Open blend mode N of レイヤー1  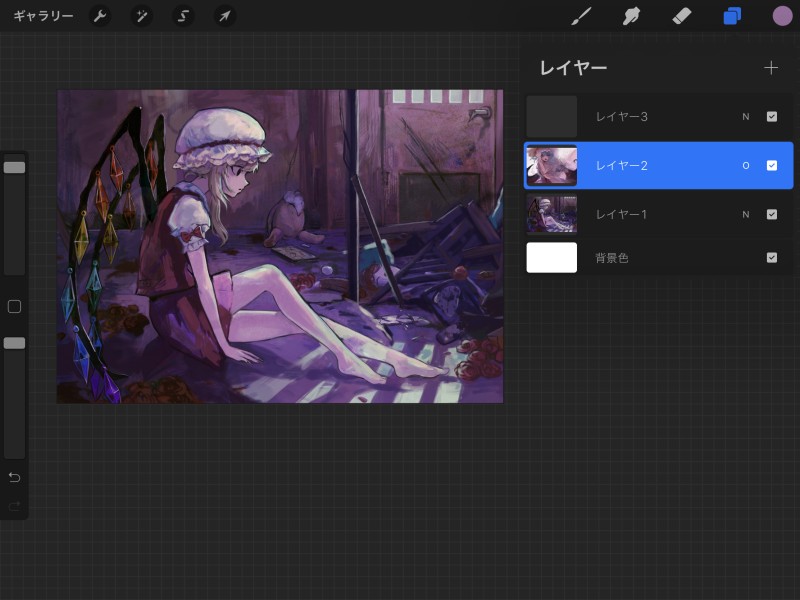point(745,214)
